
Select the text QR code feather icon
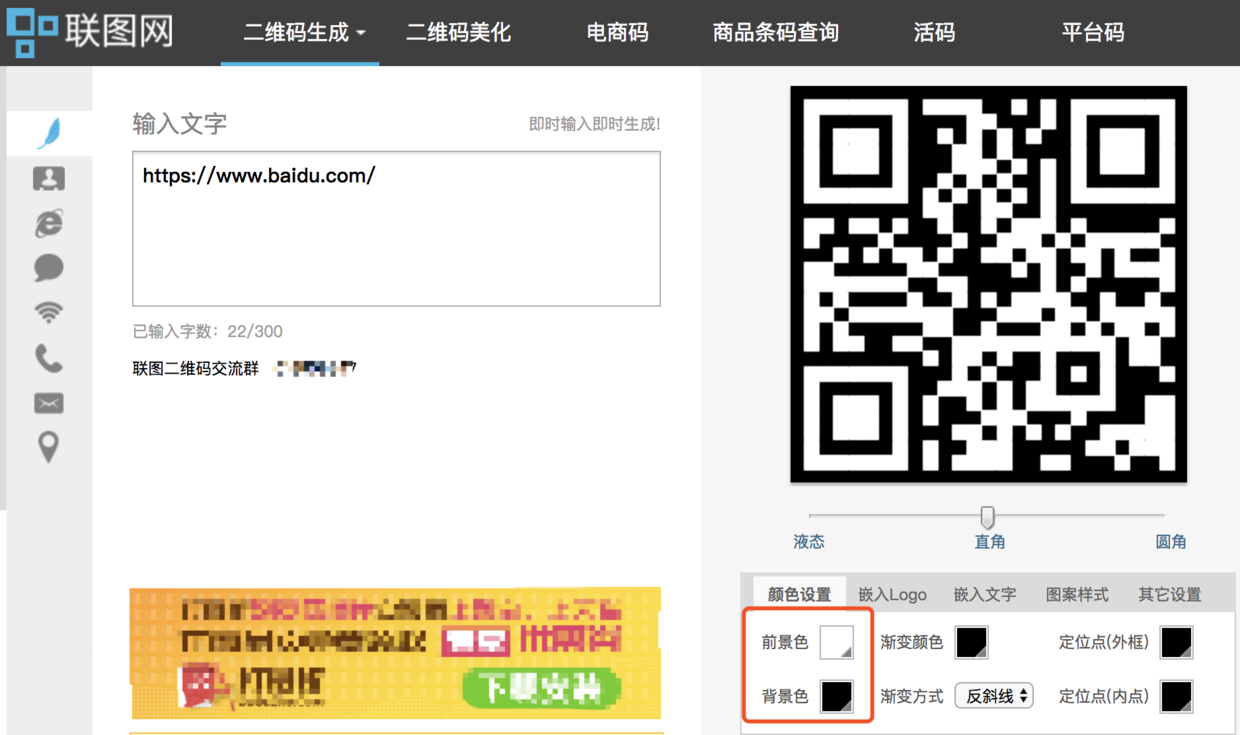point(50,132)
